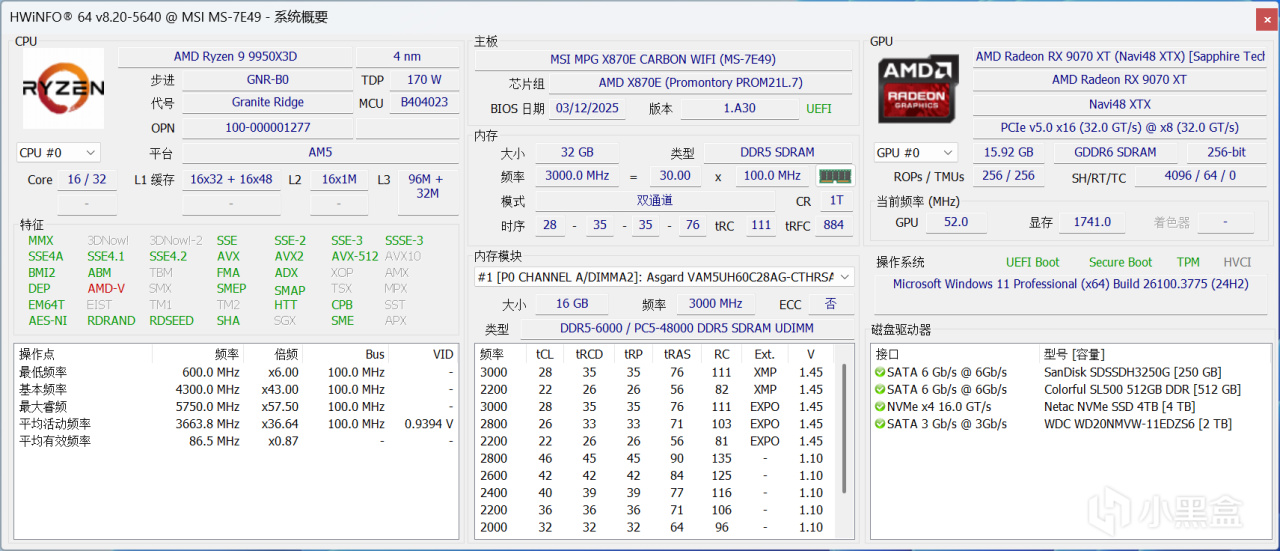This screenshot has width=1280, height=551.
Task: Click the red AMD-V feature flag
Action: pos(106,289)
